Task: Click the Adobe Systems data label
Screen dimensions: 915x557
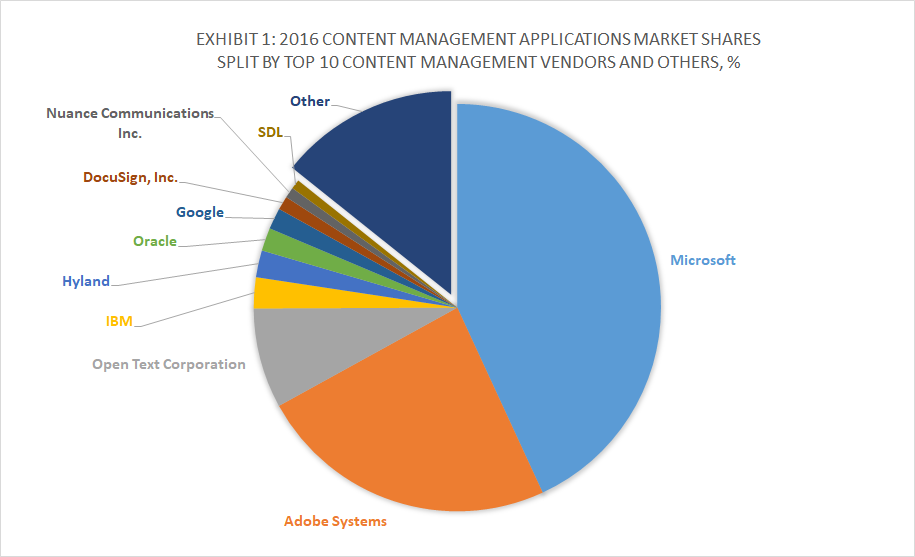Action: (x=335, y=521)
